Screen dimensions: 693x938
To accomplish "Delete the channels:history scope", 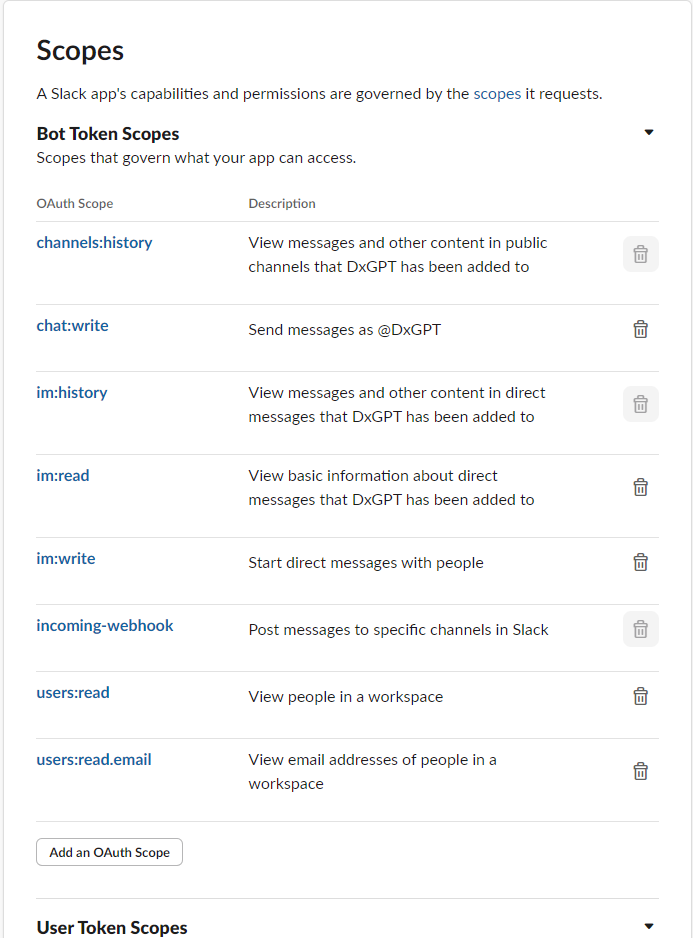I will point(641,255).
